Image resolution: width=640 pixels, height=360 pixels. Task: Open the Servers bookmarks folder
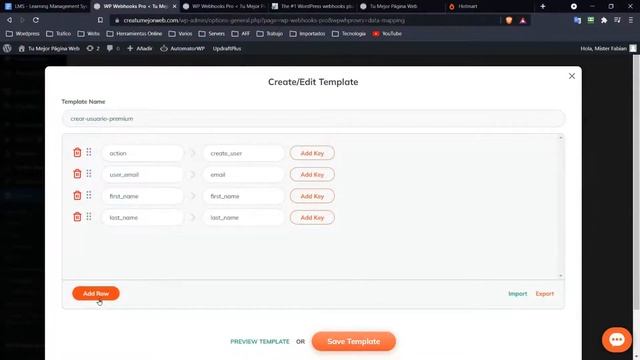[211, 33]
